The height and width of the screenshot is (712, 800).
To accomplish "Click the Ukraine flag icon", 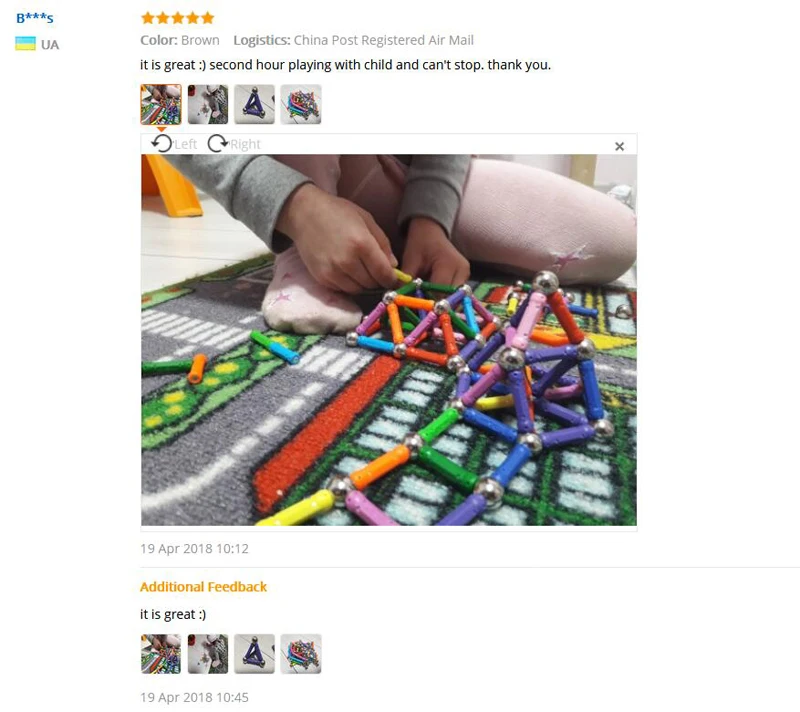I will [x=25, y=44].
